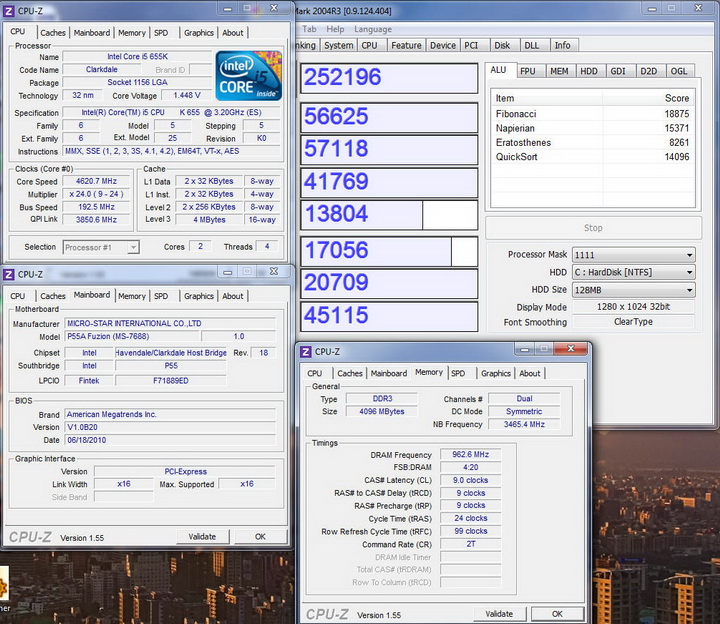Click the Item column header
This screenshot has width=720, height=624.
tap(547, 98)
